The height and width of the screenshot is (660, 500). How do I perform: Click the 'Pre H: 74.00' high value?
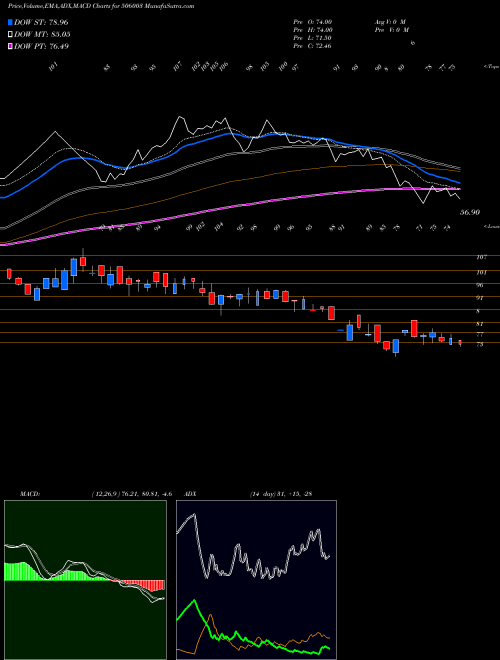[x=313, y=30]
